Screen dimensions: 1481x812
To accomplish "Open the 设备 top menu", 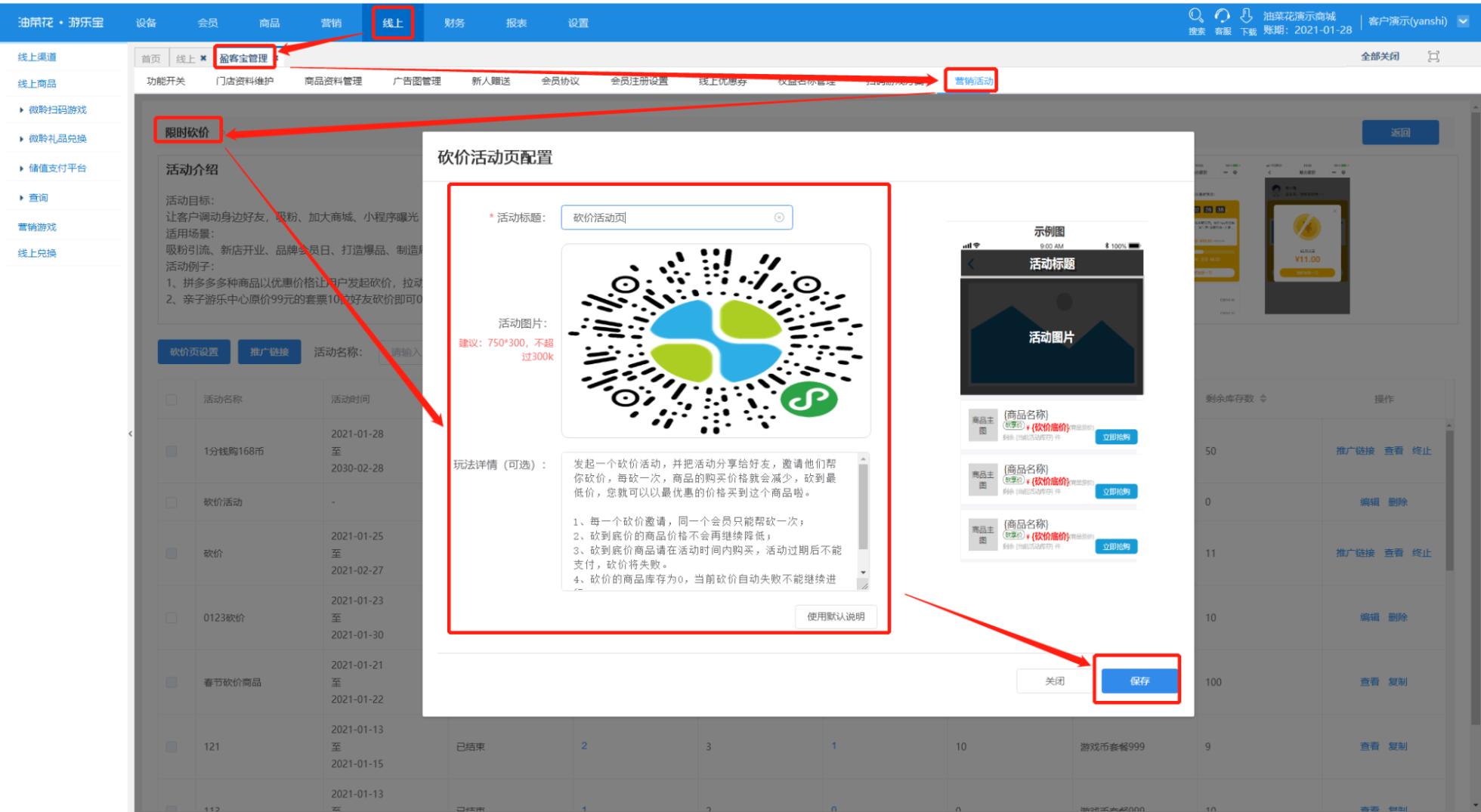I will (146, 23).
